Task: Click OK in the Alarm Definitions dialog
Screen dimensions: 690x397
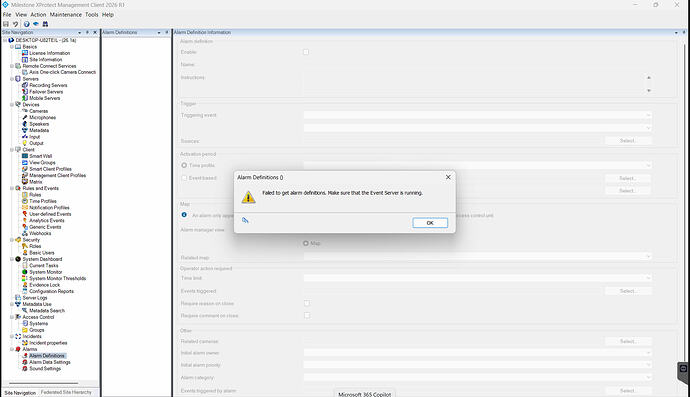Action: click(x=430, y=223)
